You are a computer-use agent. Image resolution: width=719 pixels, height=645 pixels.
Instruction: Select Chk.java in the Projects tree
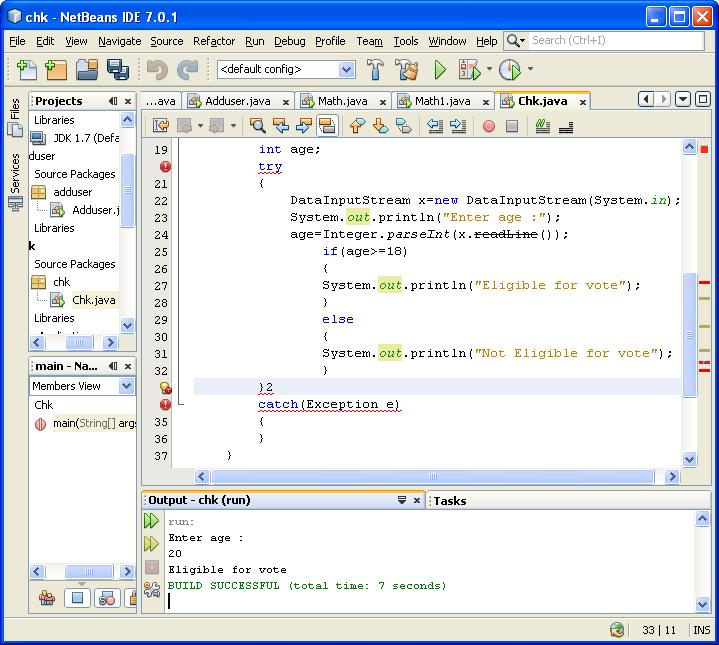point(94,300)
